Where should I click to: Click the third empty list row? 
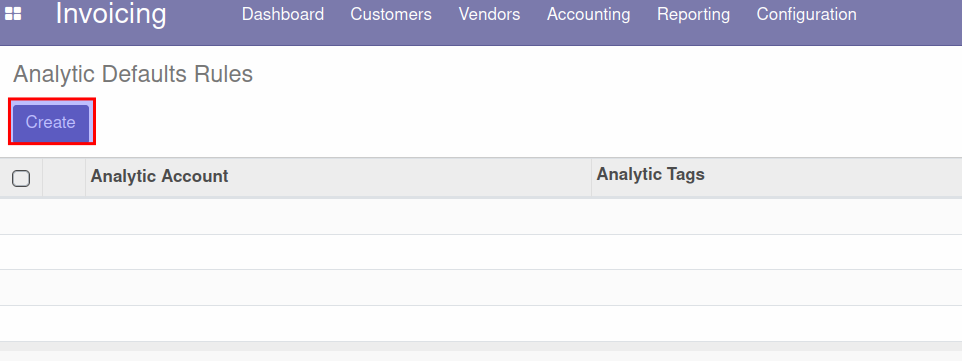click(481, 287)
